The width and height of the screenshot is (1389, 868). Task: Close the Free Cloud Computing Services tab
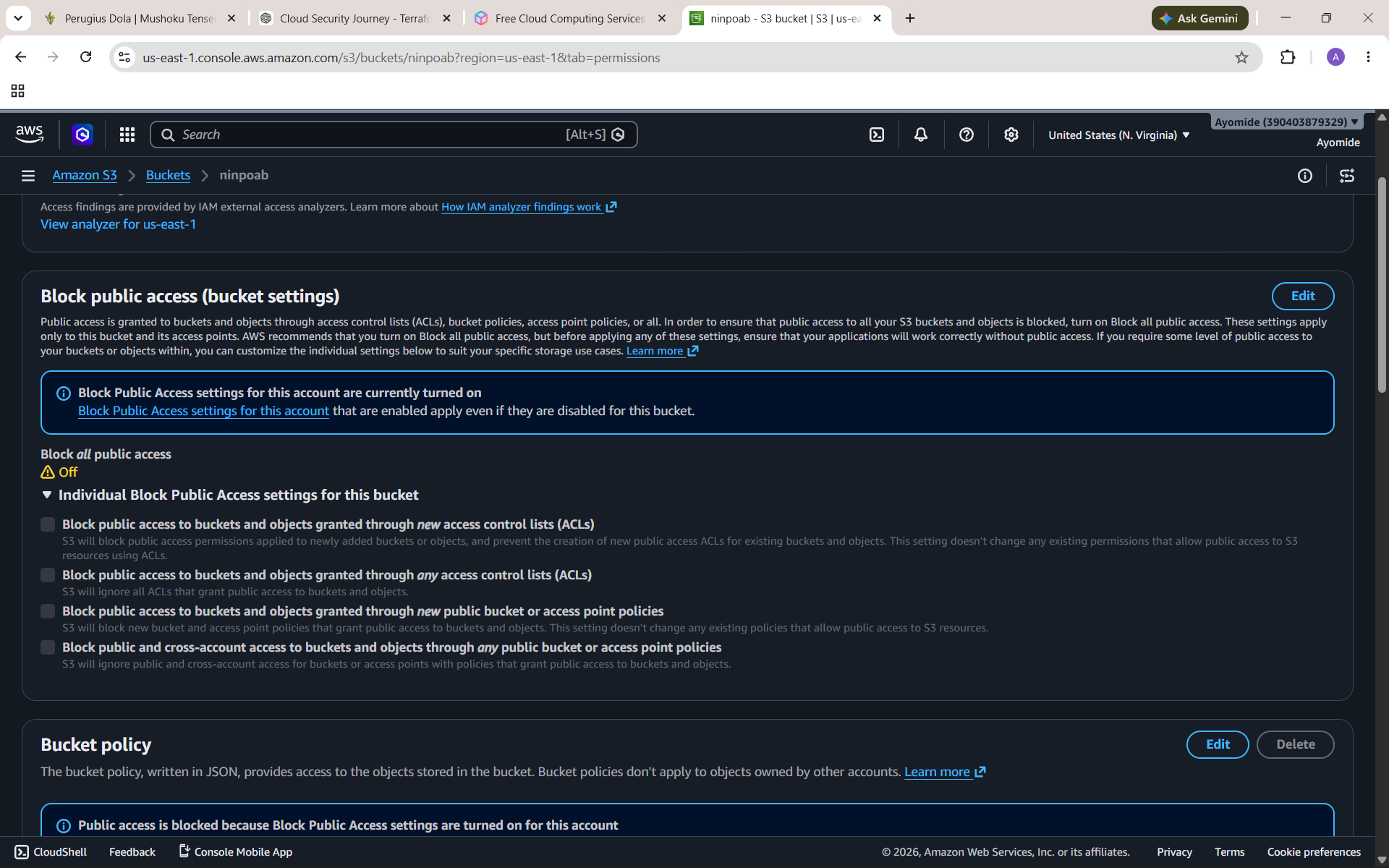click(x=662, y=18)
